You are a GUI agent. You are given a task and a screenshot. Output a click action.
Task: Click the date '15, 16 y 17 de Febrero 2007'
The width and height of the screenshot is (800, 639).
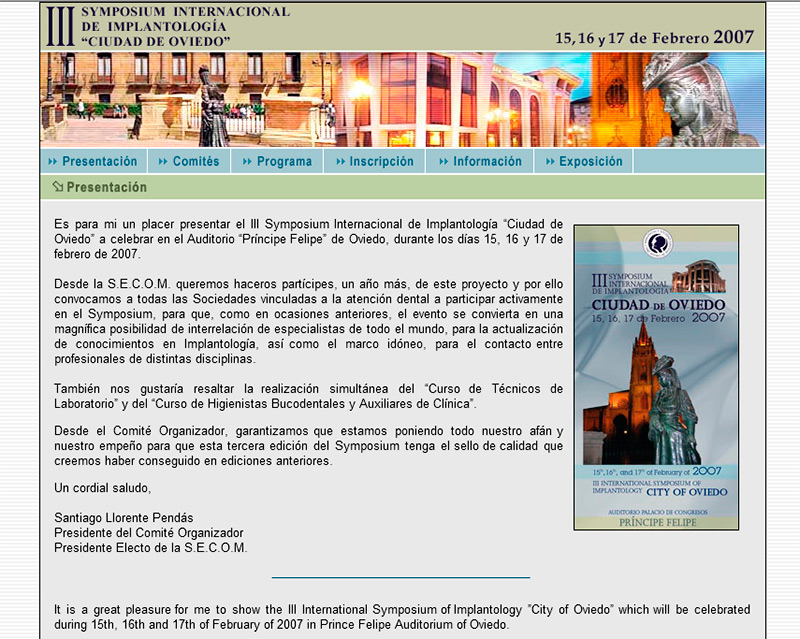pyautogui.click(x=655, y=37)
